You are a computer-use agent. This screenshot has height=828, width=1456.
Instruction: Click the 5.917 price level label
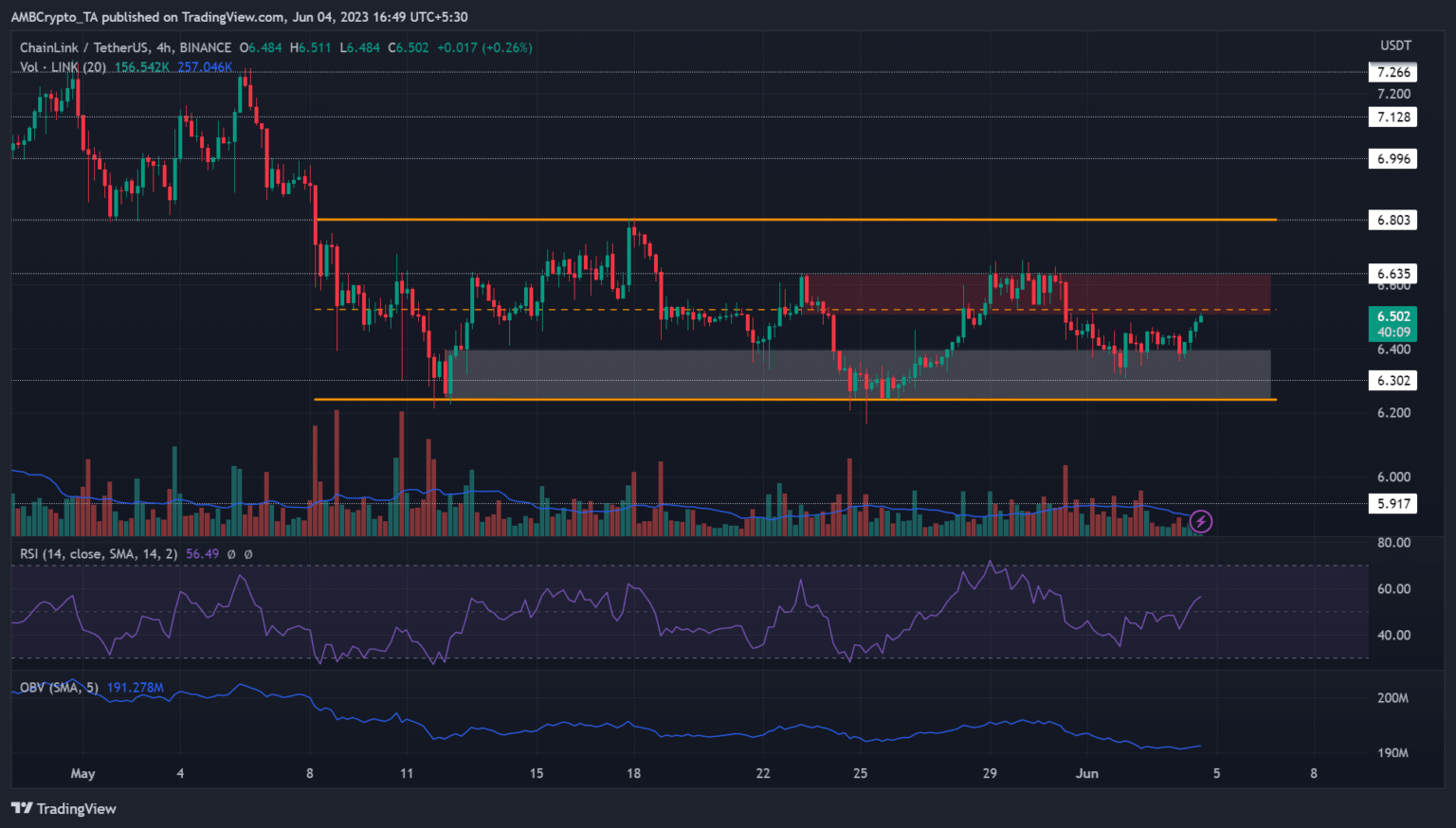pyautogui.click(x=1392, y=504)
